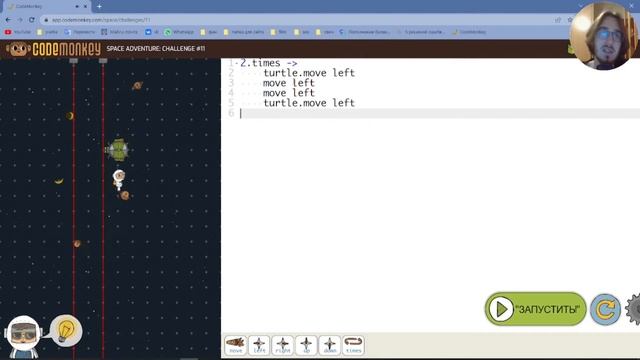The height and width of the screenshot is (360, 640).
Task: Open a new browser tab
Action: pos(99,6)
